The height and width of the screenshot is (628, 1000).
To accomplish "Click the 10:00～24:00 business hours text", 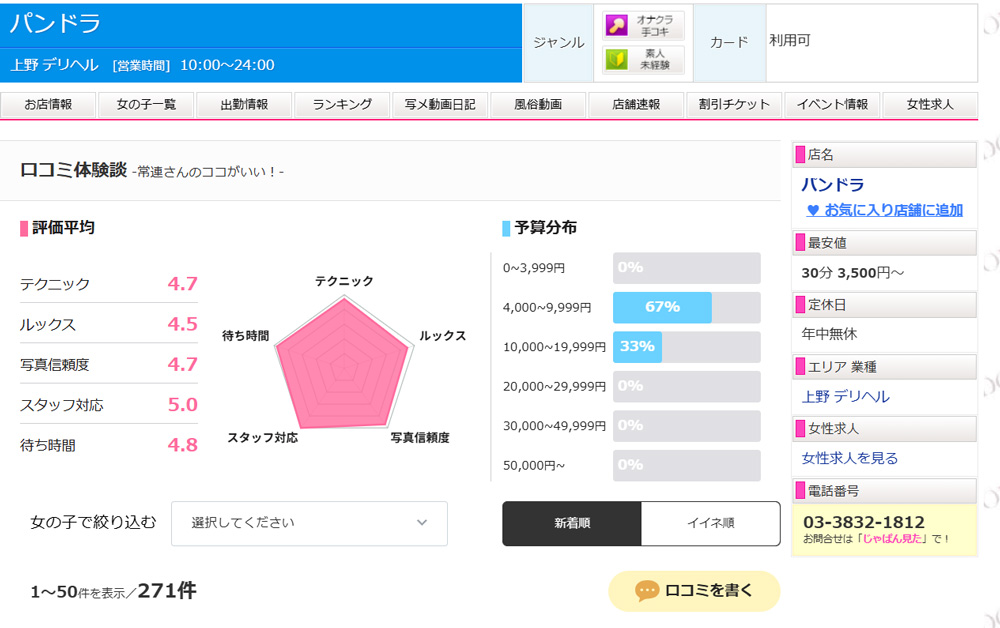I will [227, 65].
